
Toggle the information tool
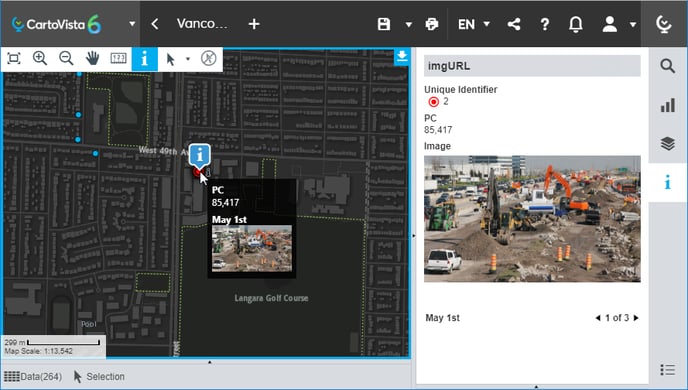coord(144,58)
